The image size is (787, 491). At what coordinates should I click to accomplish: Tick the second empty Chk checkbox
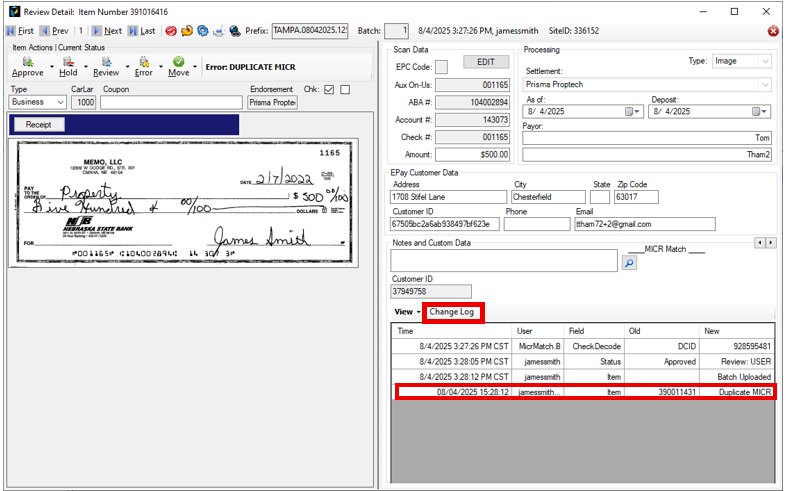pos(345,90)
